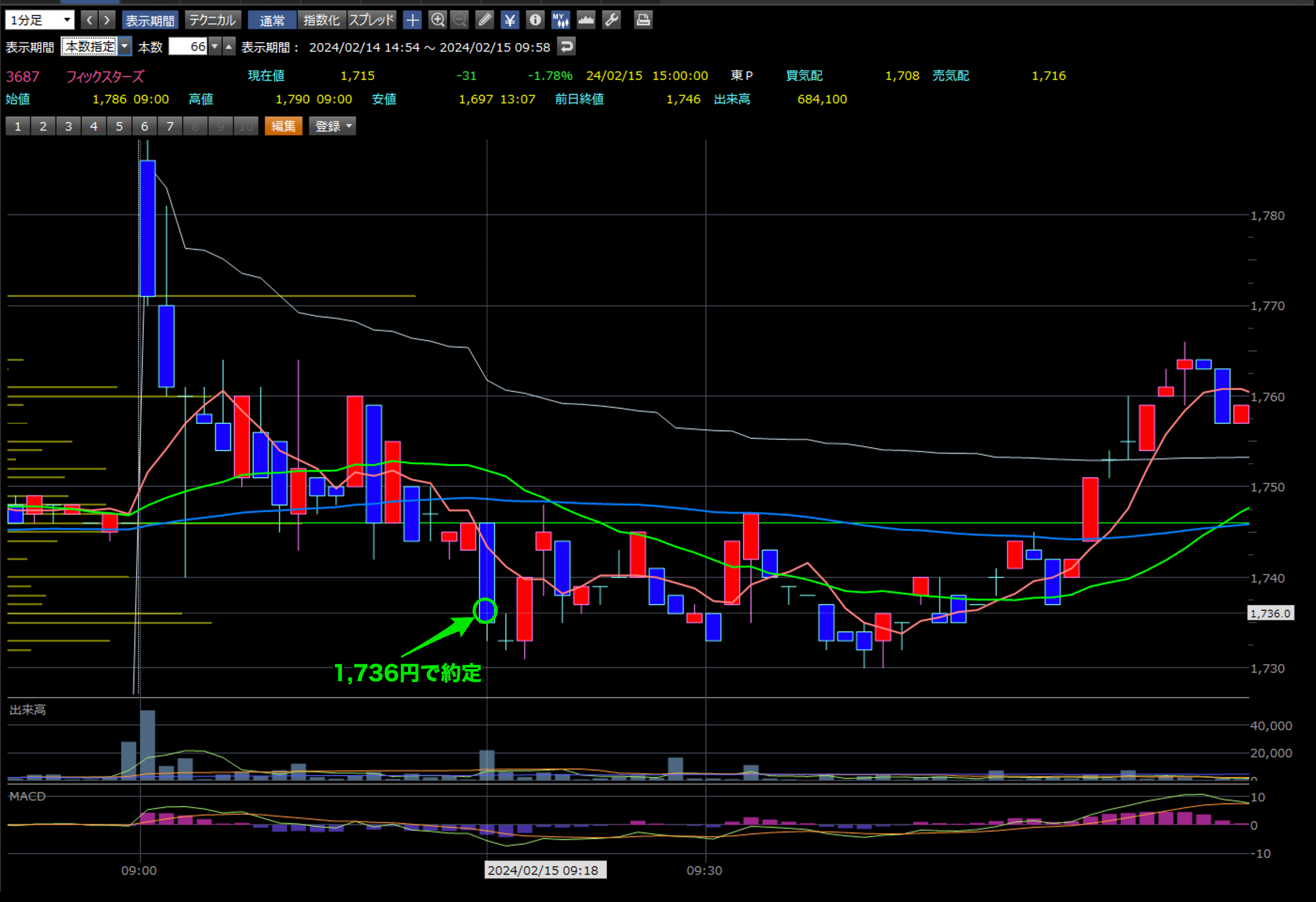The height and width of the screenshot is (902, 1316).
Task: Toggle the 通常 normal display mode
Action: (x=272, y=20)
